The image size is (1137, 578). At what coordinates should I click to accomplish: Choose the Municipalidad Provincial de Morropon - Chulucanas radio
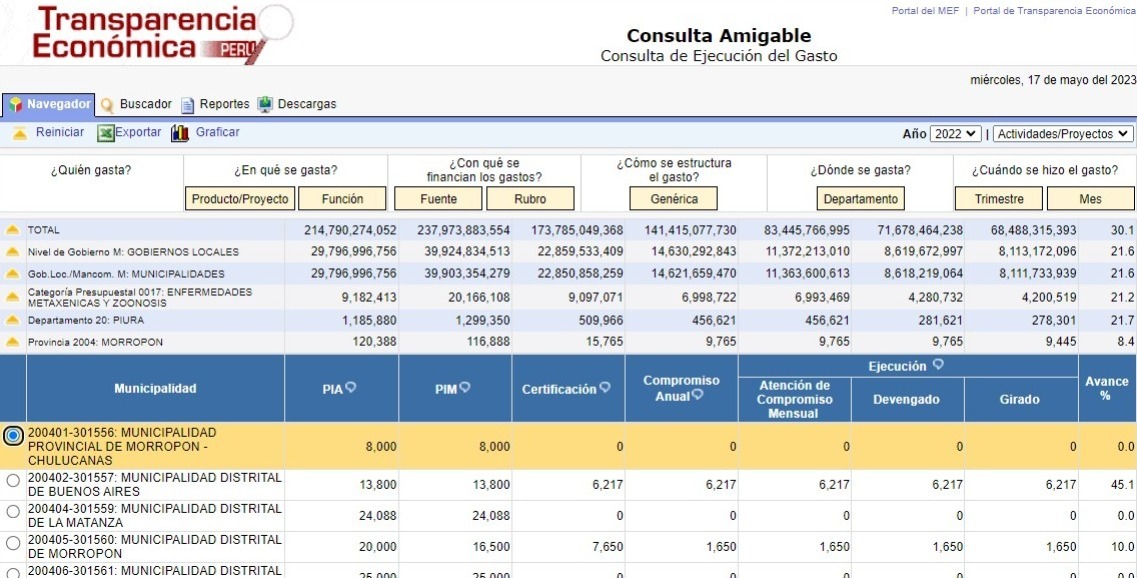coord(13,436)
